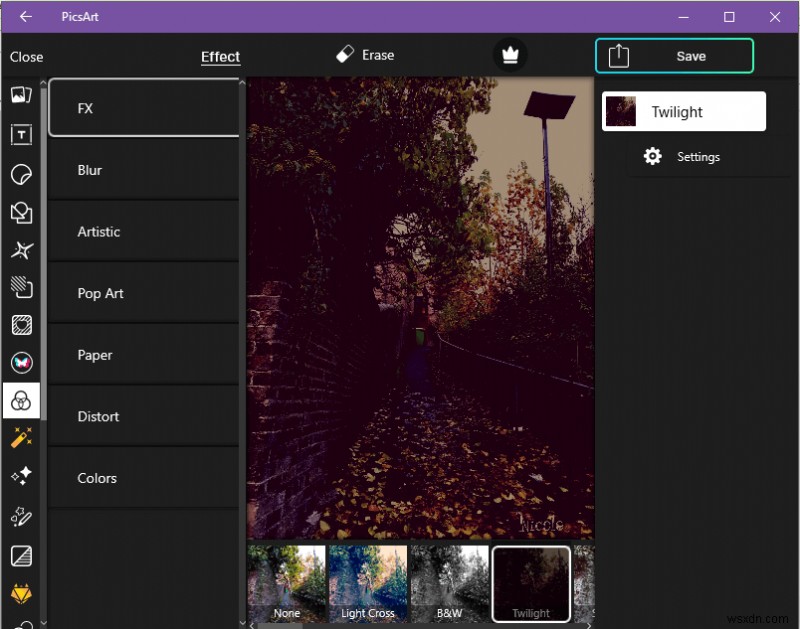This screenshot has width=800, height=629.
Task: Open the sparkle stars tool
Action: click(x=21, y=476)
